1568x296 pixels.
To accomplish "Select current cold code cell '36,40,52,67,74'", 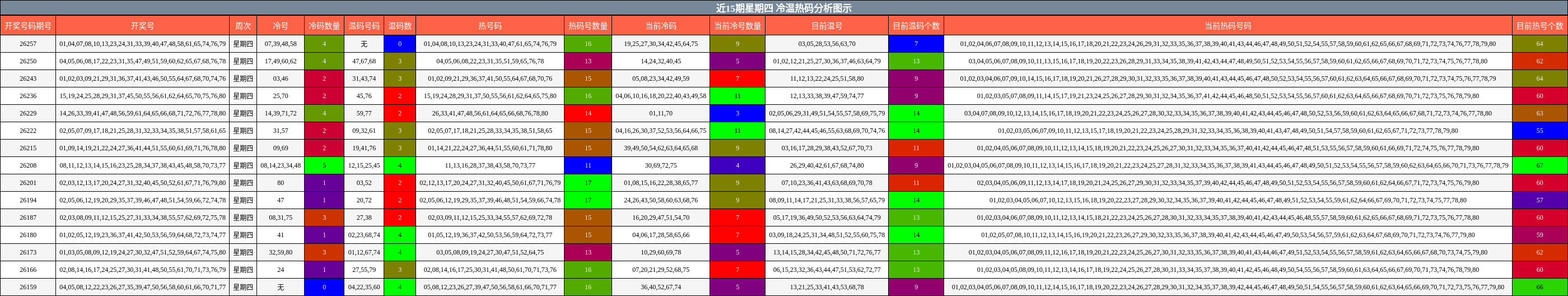I will coord(661,287).
